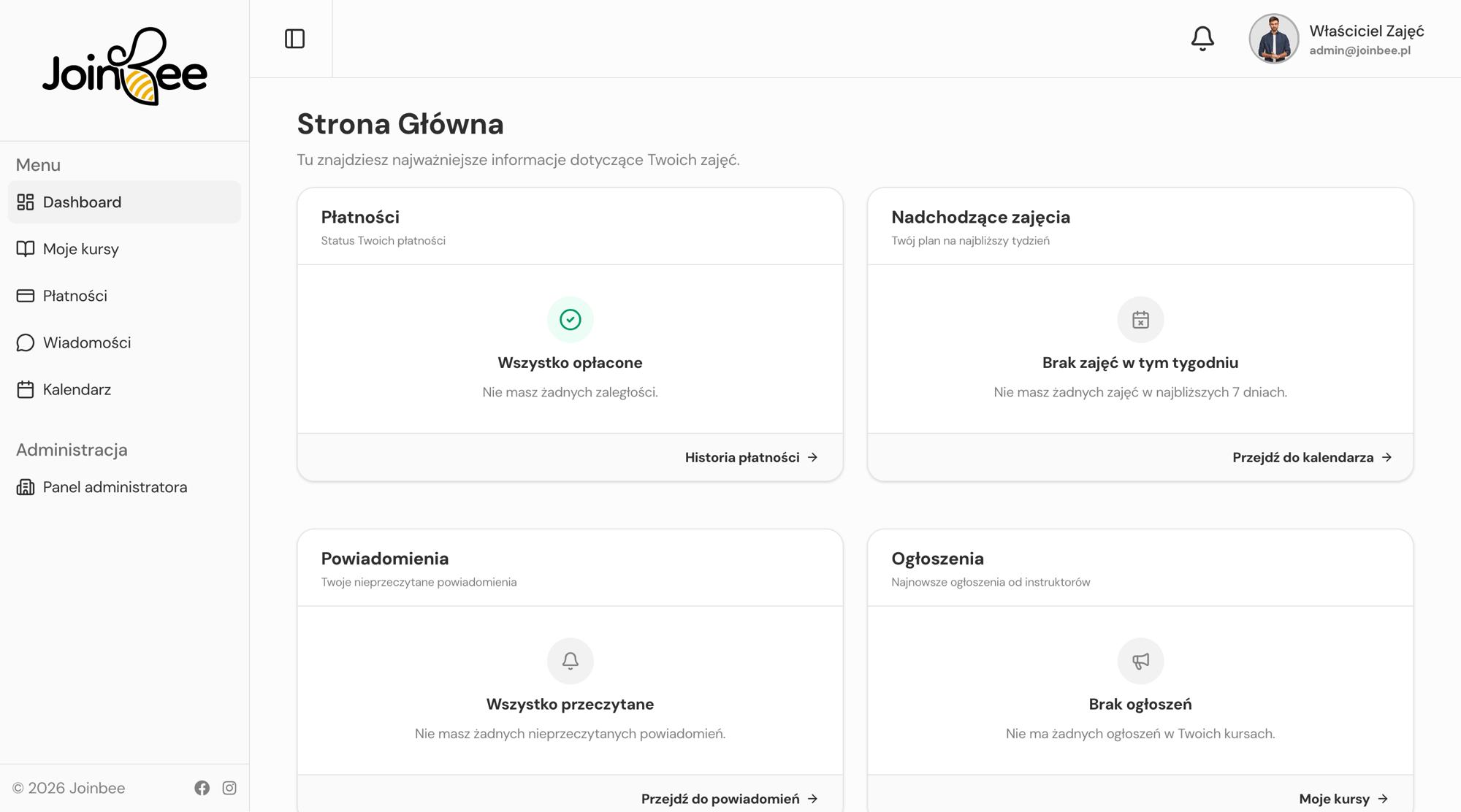
Task: Click the Administracja section label
Action: (72, 450)
